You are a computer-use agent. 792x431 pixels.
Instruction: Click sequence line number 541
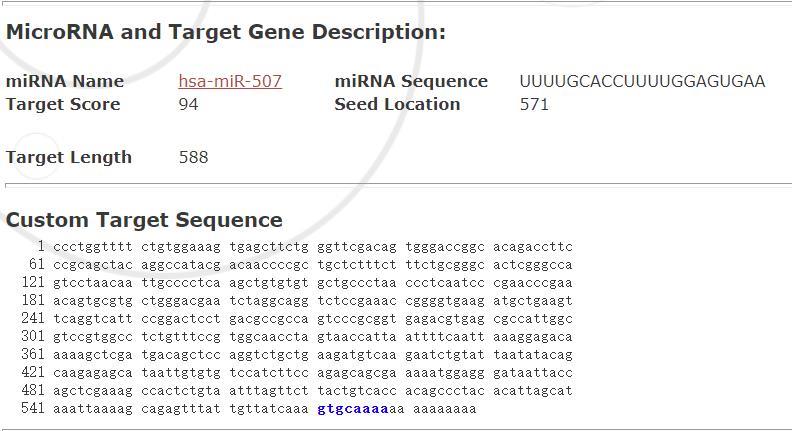(x=33, y=408)
